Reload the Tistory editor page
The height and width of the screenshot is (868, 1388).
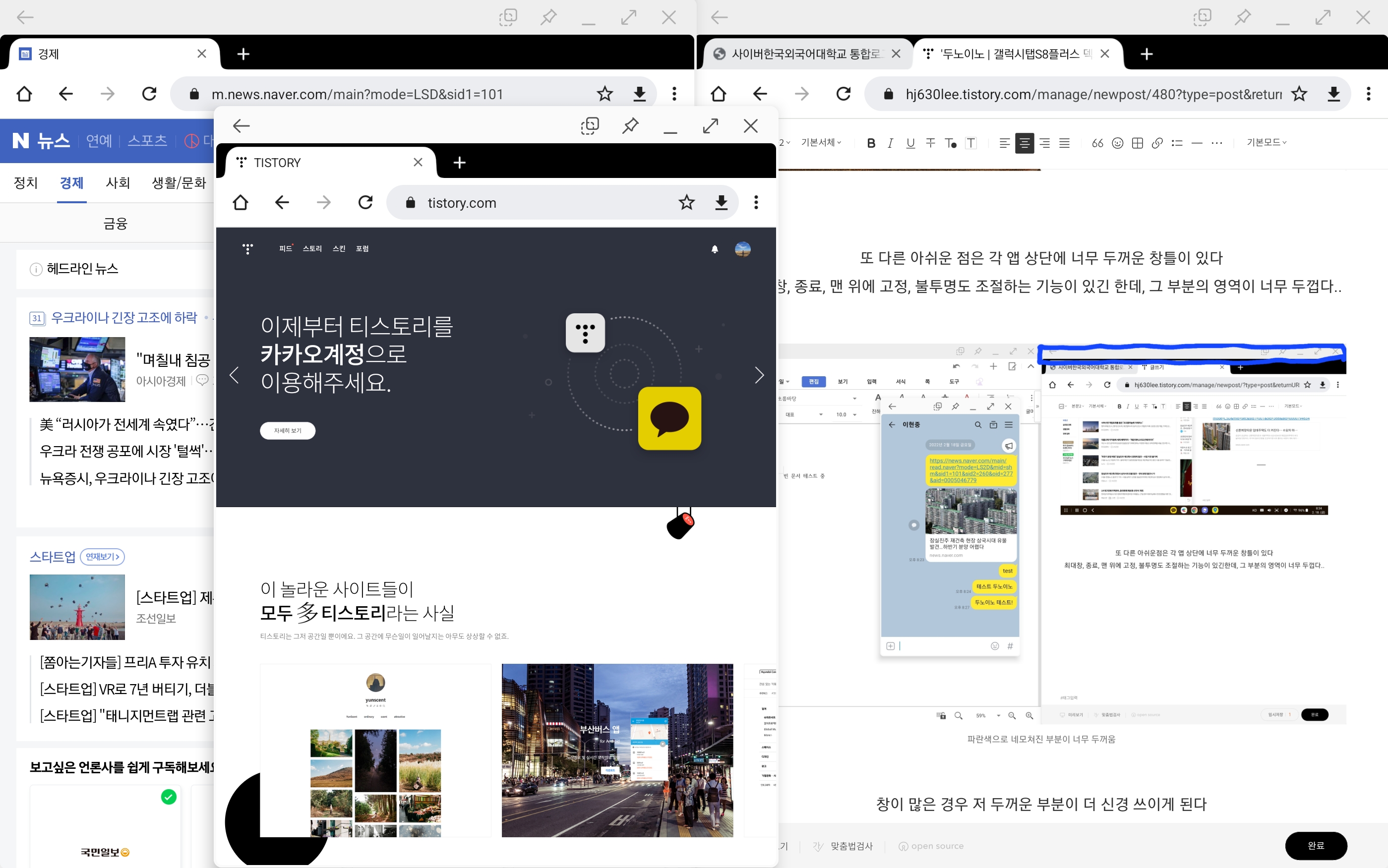coord(843,94)
